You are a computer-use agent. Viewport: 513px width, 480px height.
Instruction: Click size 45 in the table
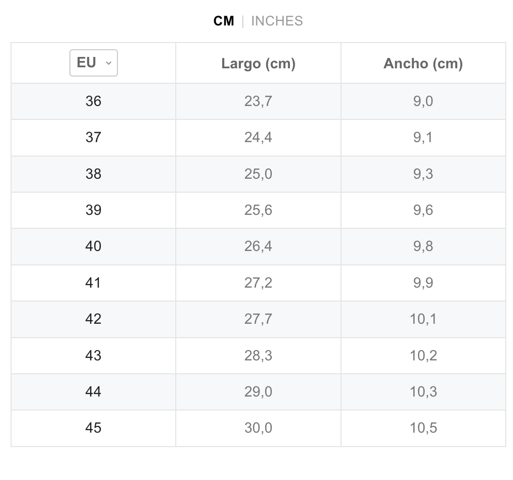[x=93, y=428]
